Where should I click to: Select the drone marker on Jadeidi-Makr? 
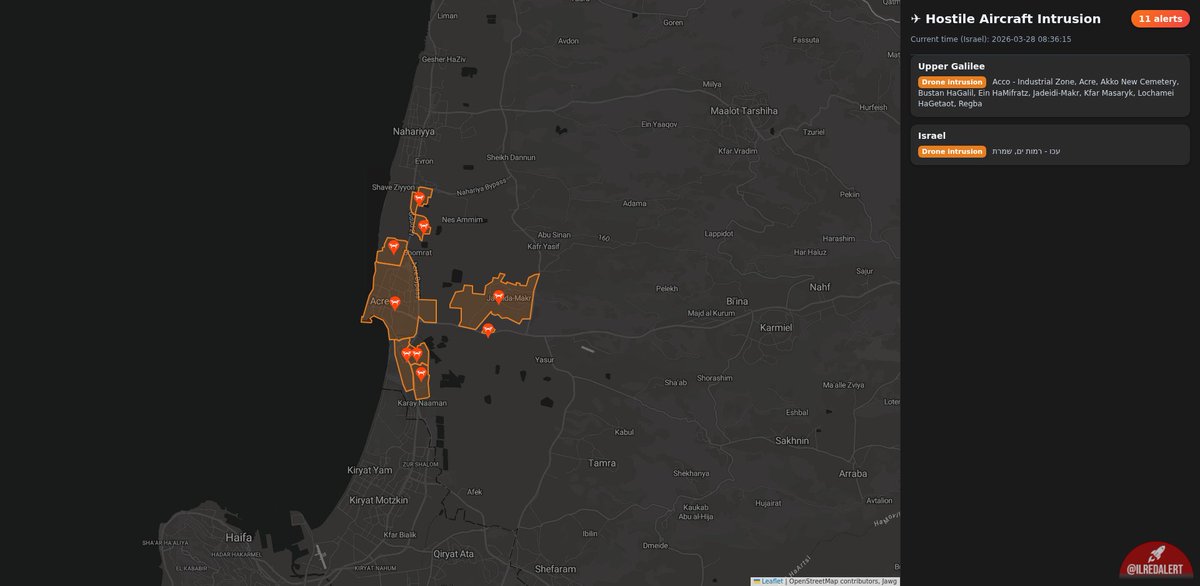pos(498,296)
